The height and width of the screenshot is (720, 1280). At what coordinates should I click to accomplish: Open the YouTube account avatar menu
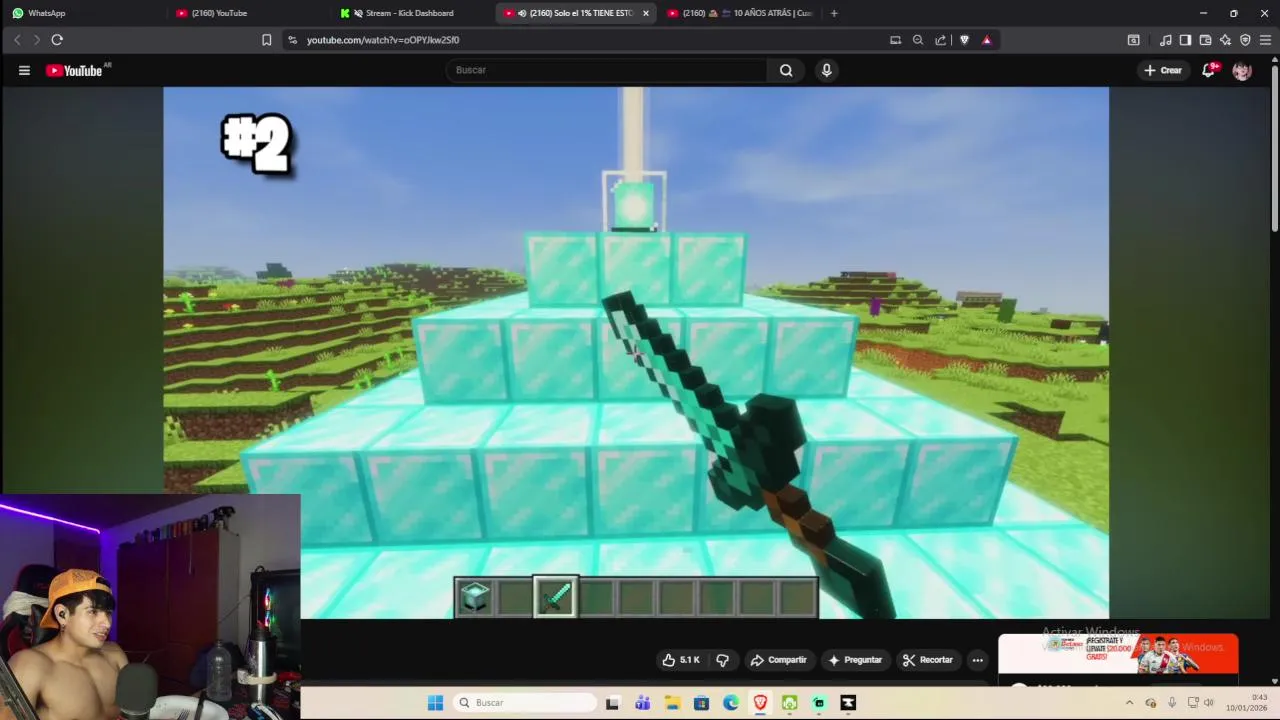point(1242,70)
